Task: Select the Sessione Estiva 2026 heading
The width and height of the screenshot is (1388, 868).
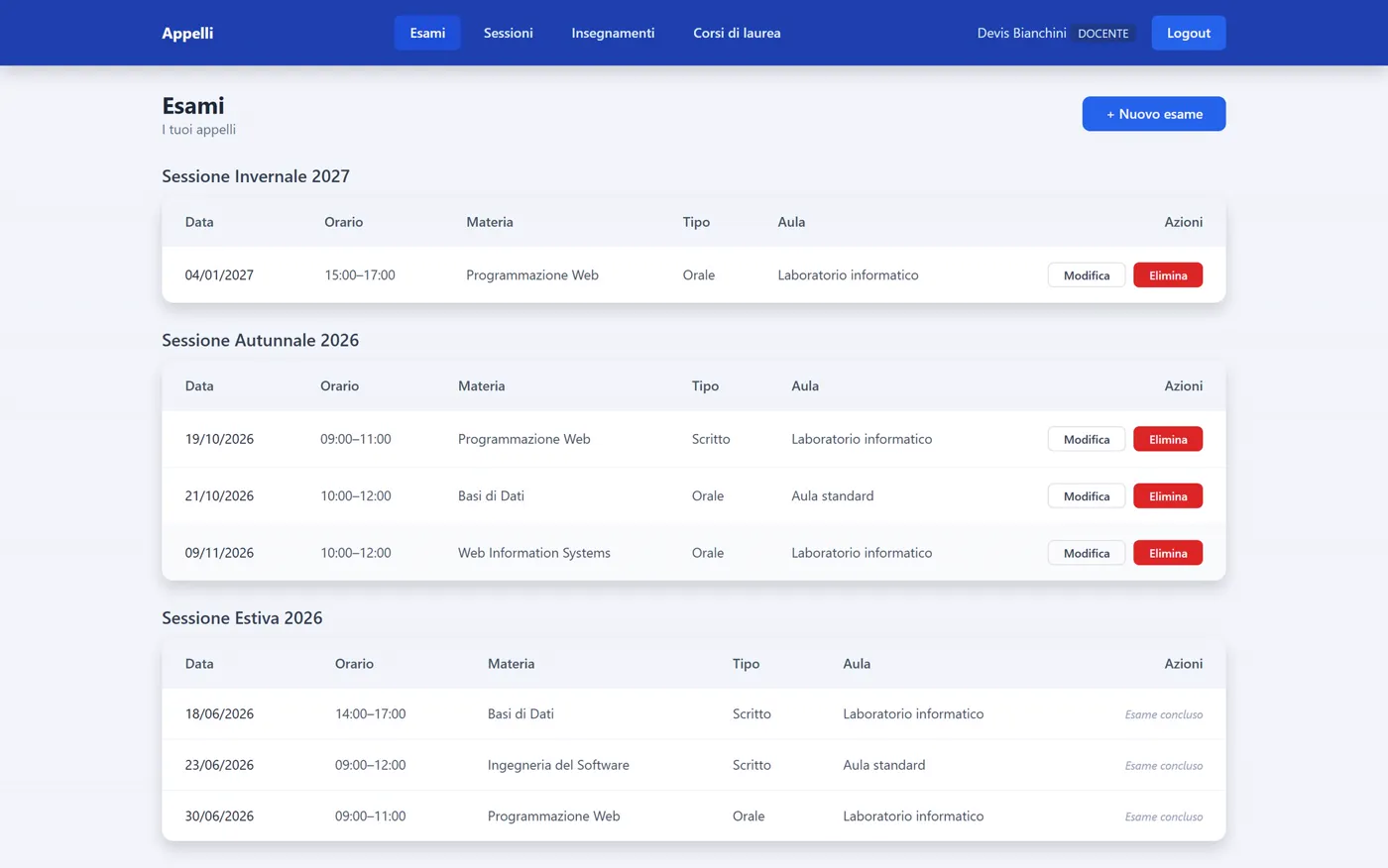Action: tap(242, 618)
